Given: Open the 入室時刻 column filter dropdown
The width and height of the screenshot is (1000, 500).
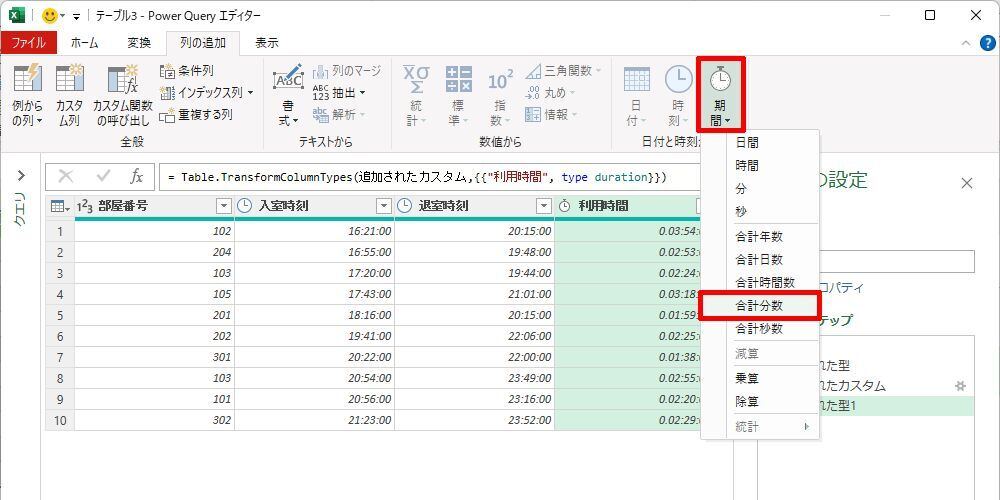Looking at the screenshot, I should coord(383,206).
